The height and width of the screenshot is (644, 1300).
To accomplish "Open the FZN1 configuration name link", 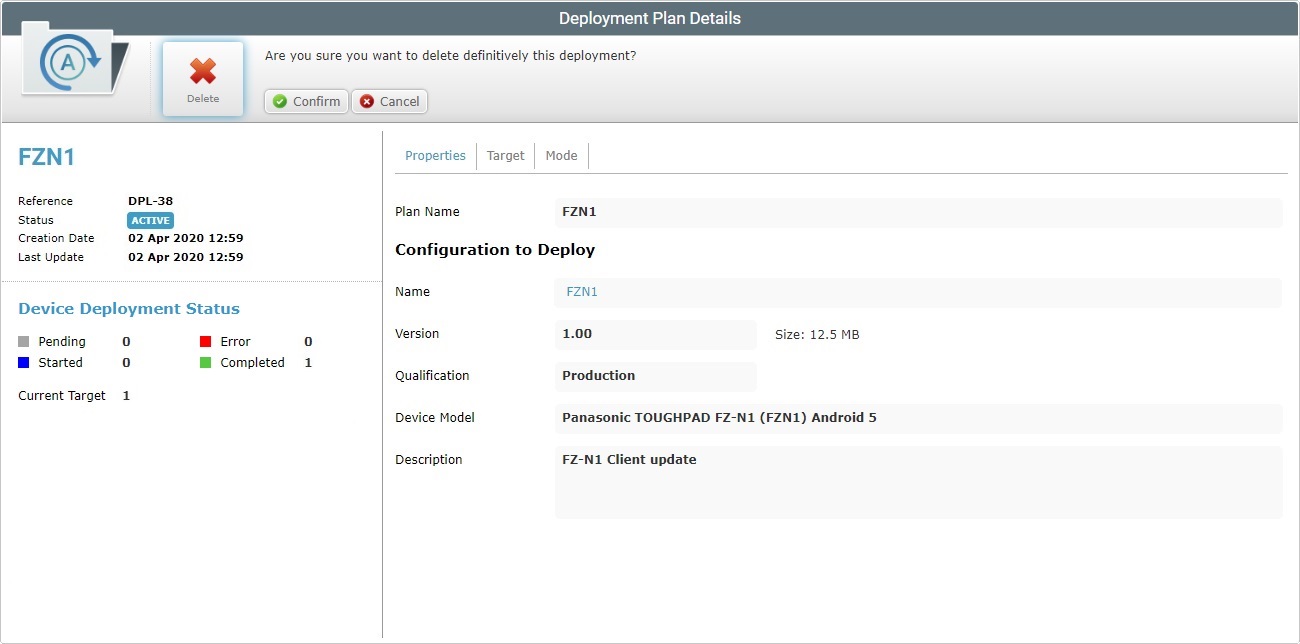I will click(582, 292).
